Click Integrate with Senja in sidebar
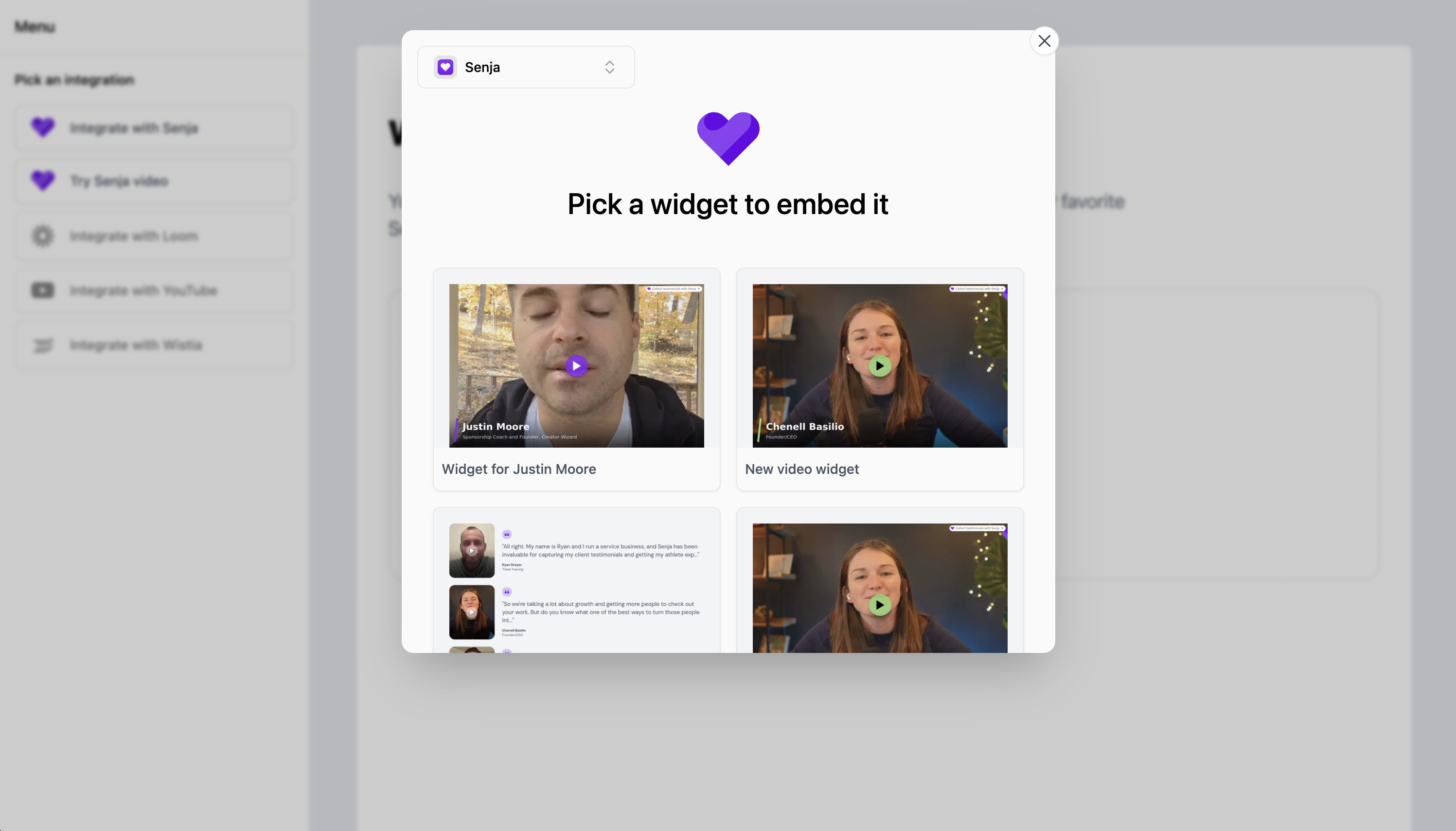Screen dimensions: 1456x831 pos(154,128)
